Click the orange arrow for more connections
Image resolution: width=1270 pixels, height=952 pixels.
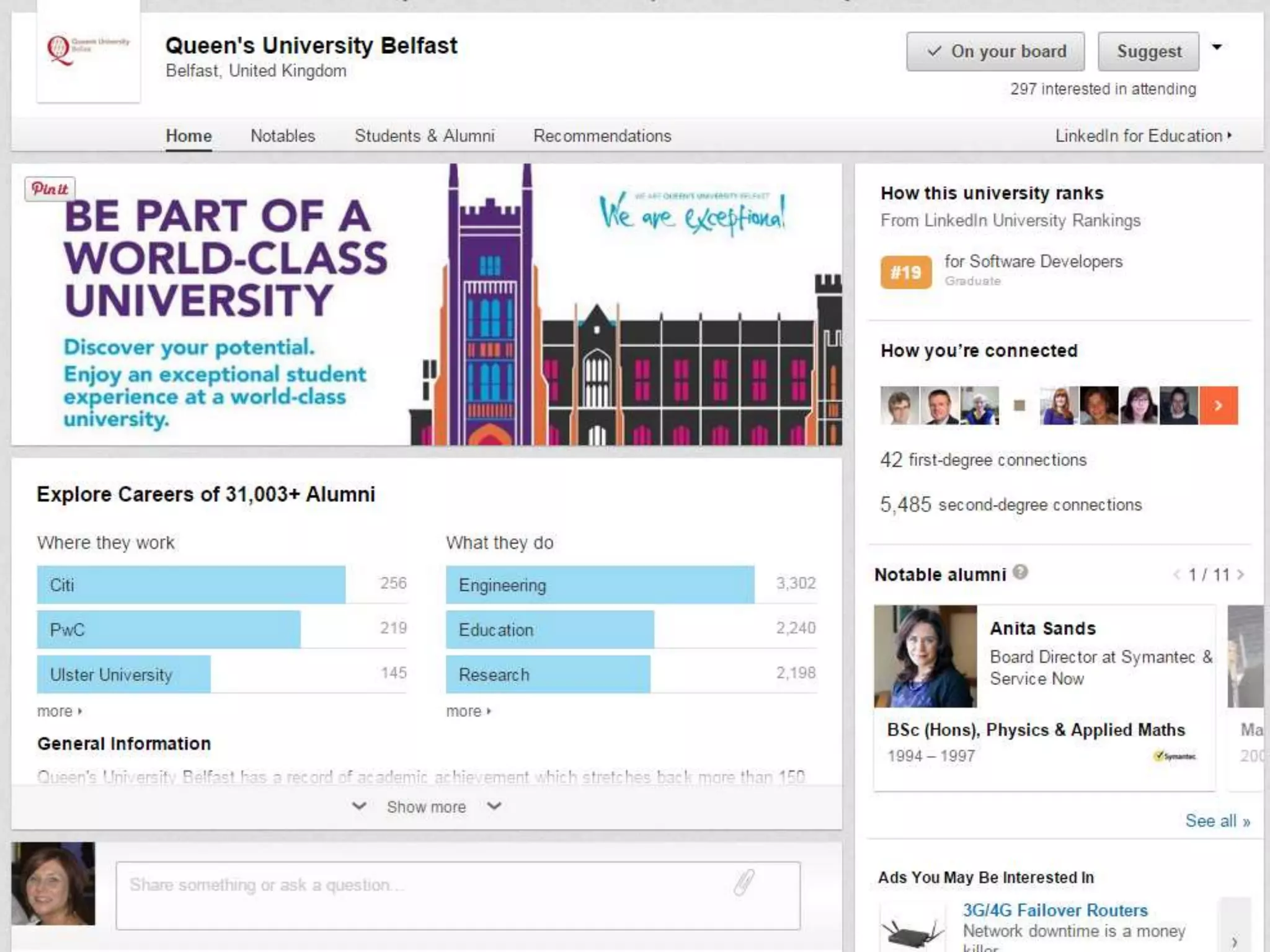[x=1219, y=405]
